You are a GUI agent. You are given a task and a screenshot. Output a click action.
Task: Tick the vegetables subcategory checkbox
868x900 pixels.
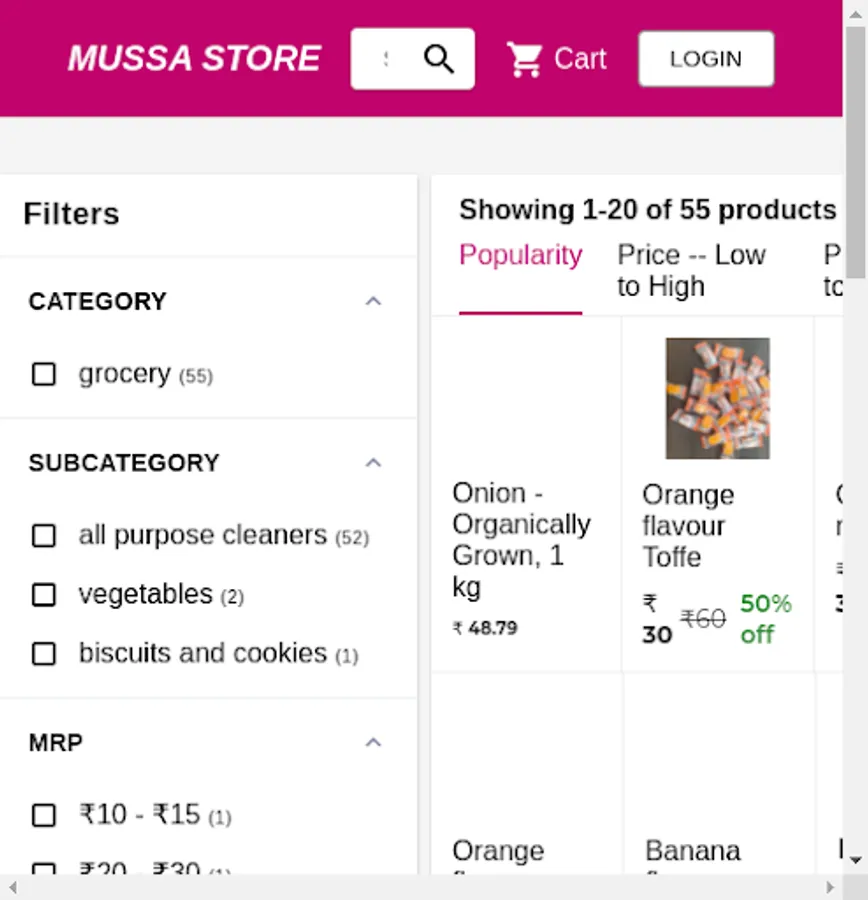pos(44,595)
